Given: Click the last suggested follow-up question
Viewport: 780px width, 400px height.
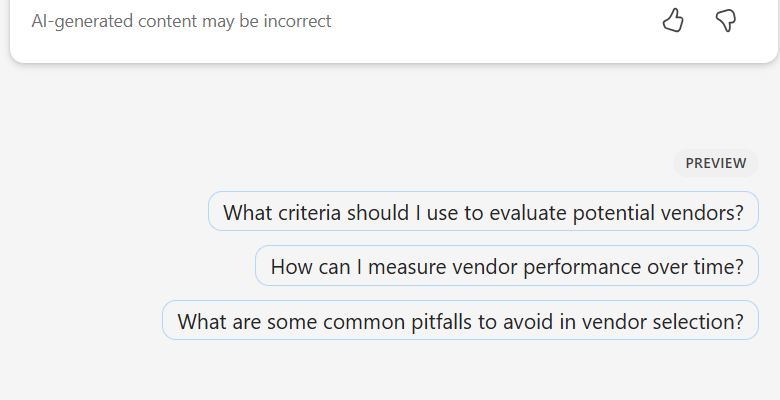Looking at the screenshot, I should (x=460, y=321).
